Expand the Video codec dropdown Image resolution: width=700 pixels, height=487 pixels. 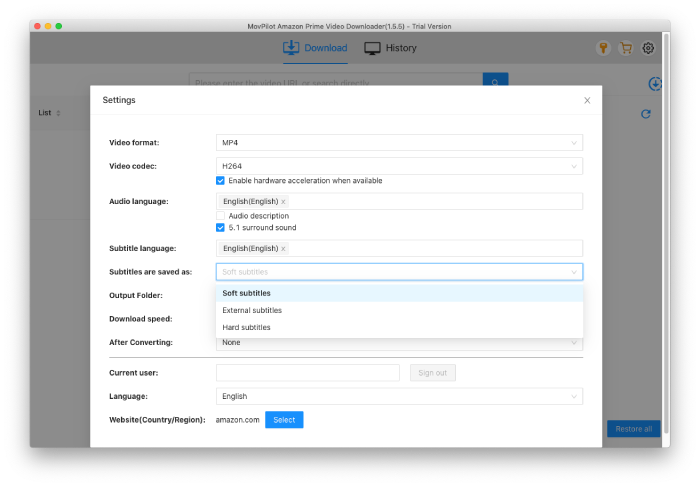click(x=399, y=166)
